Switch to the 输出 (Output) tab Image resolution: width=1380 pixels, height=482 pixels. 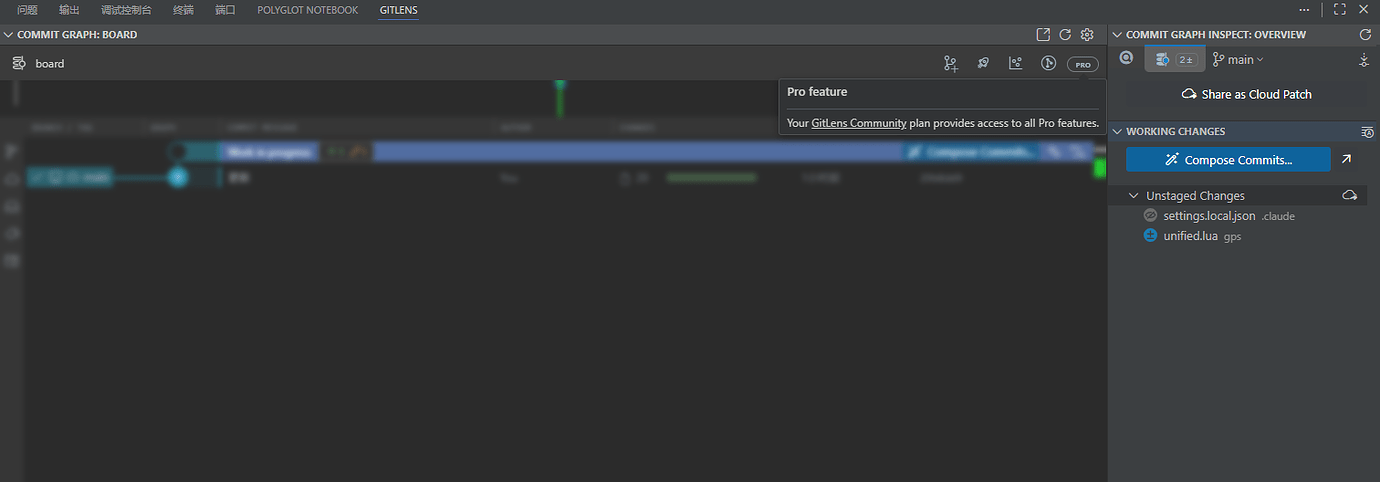69,10
